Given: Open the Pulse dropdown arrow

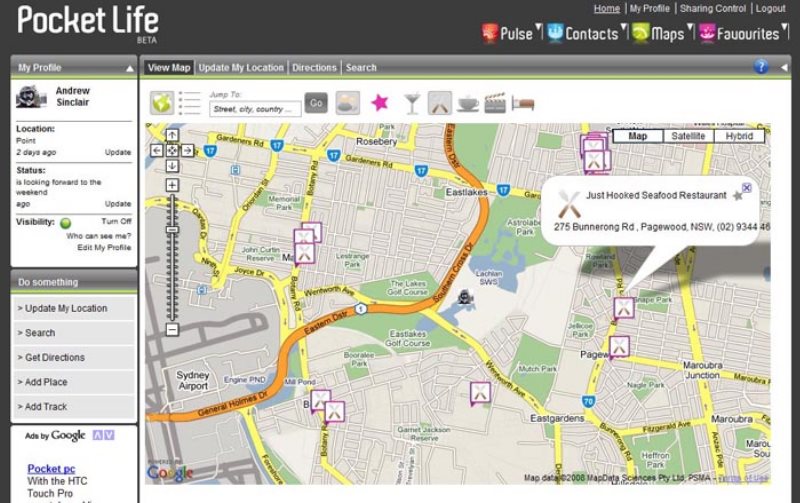Looking at the screenshot, I should tap(538, 28).
